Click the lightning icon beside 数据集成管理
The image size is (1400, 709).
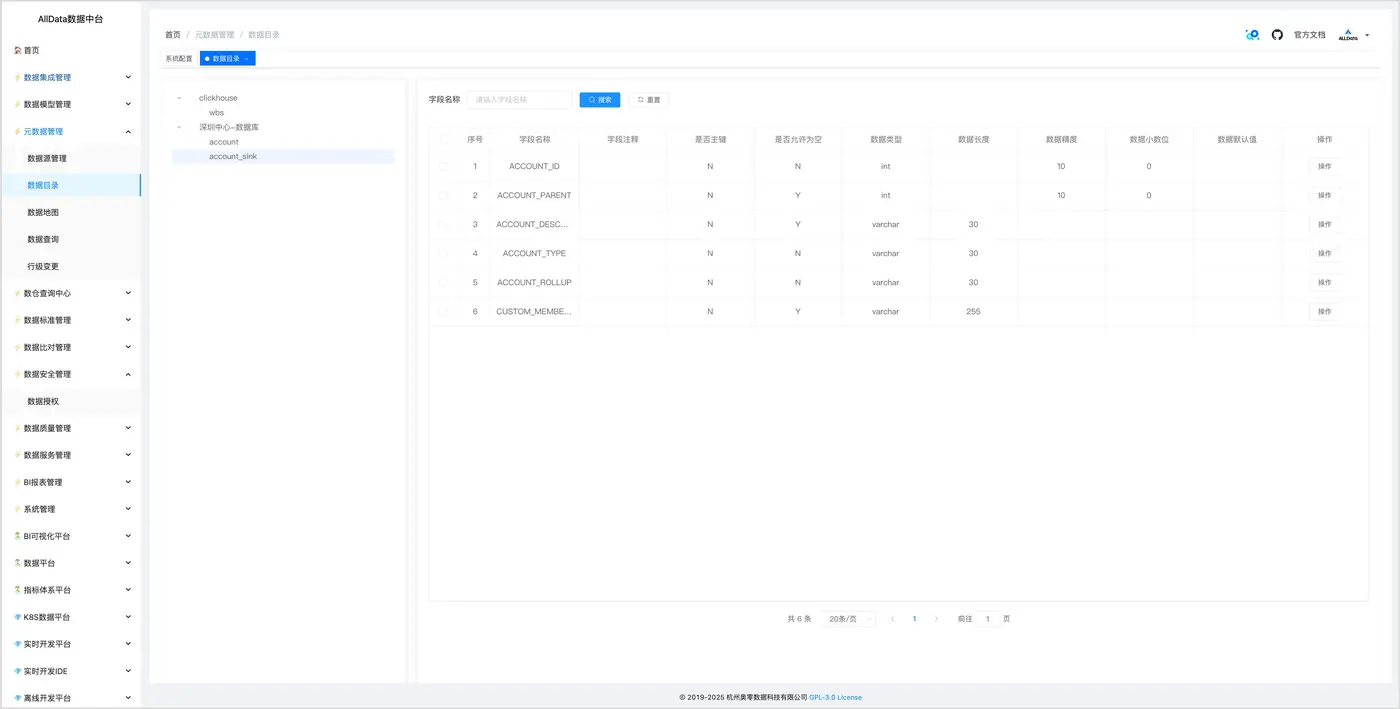click(17, 77)
